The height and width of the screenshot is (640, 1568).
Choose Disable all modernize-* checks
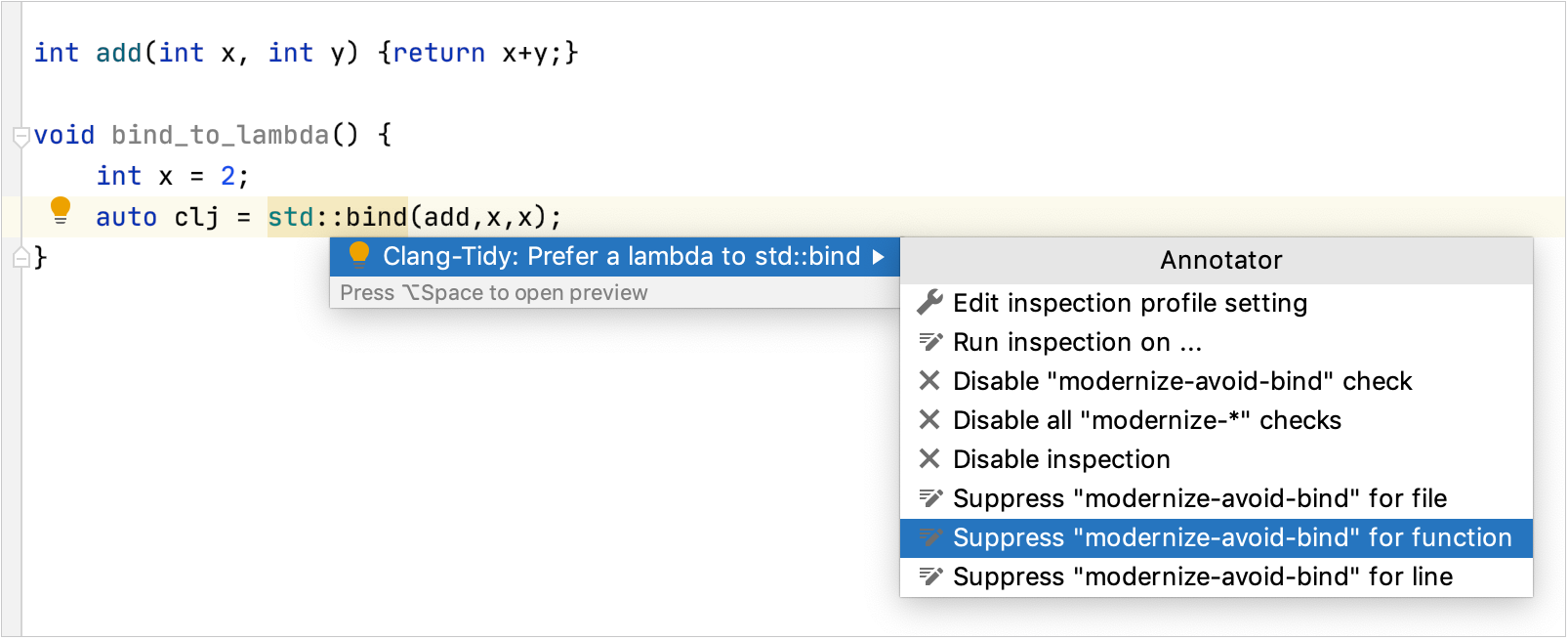pos(1147,420)
